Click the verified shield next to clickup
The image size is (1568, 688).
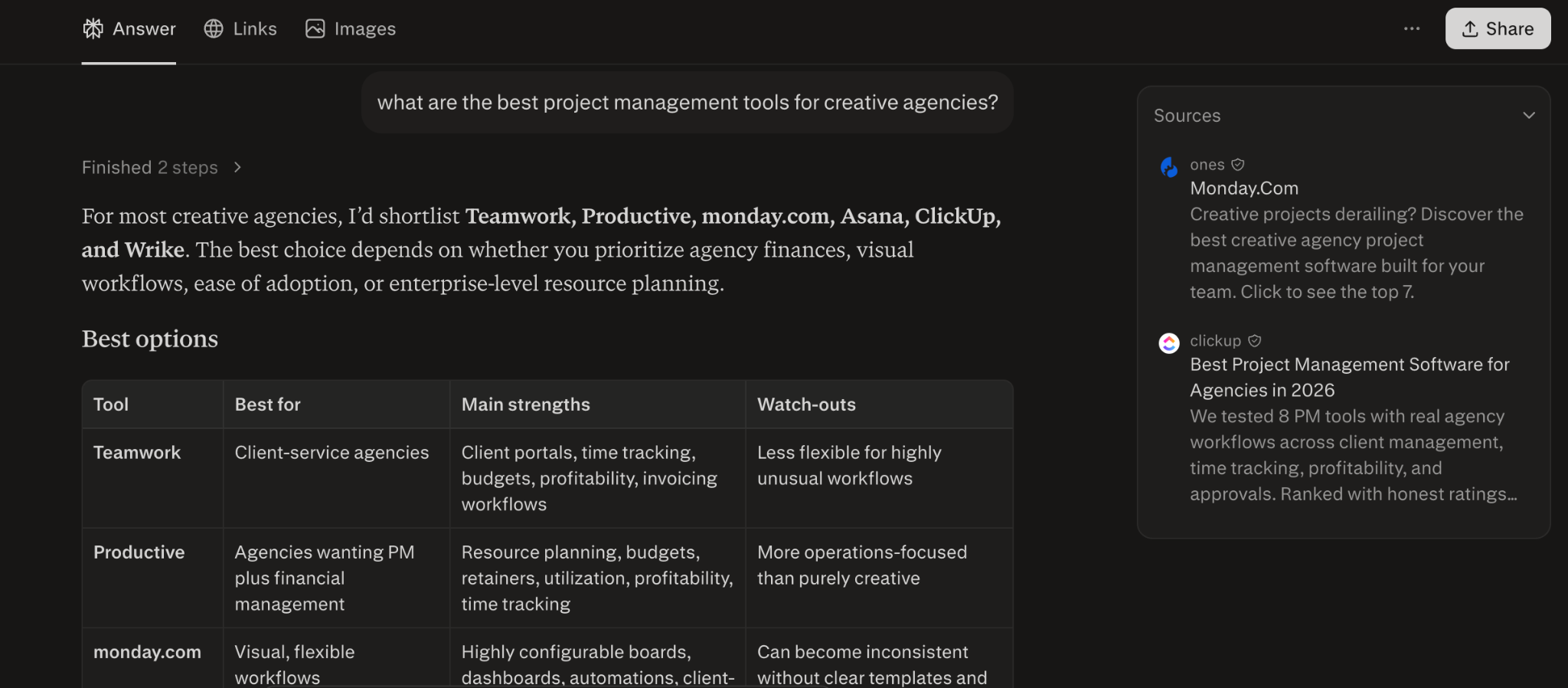pyautogui.click(x=1254, y=341)
